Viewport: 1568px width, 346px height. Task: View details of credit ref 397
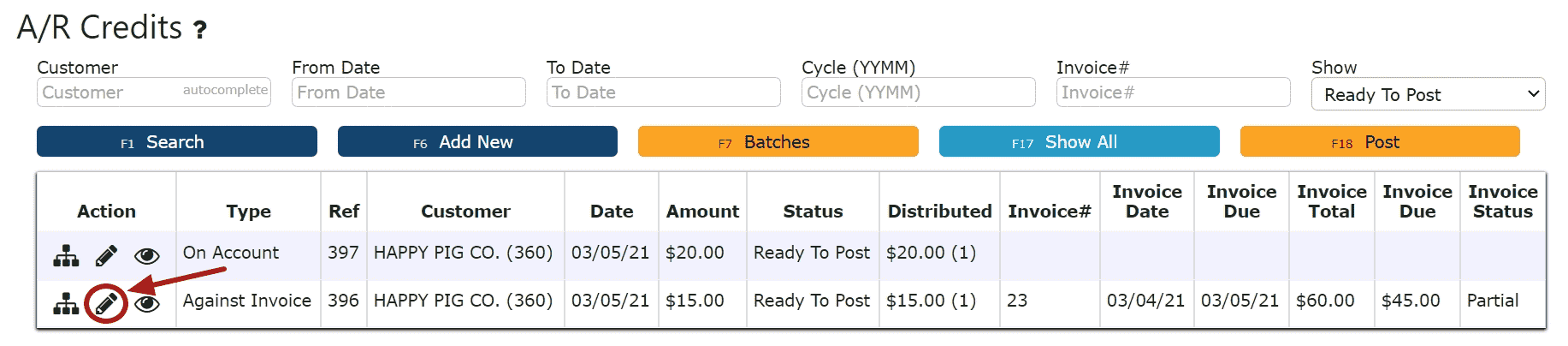tap(147, 255)
